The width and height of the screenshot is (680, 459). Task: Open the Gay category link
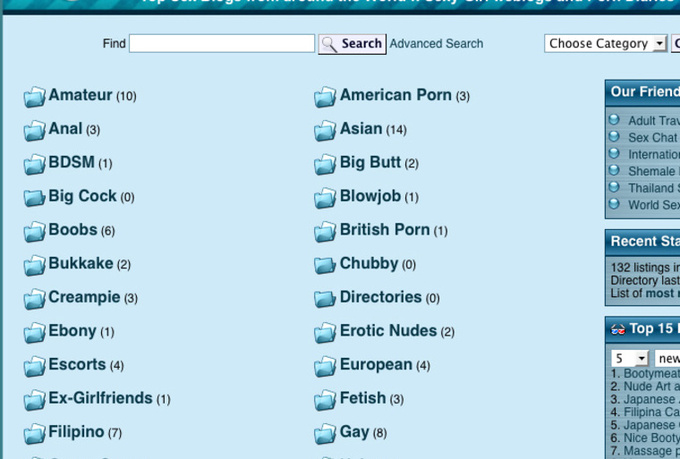click(354, 432)
